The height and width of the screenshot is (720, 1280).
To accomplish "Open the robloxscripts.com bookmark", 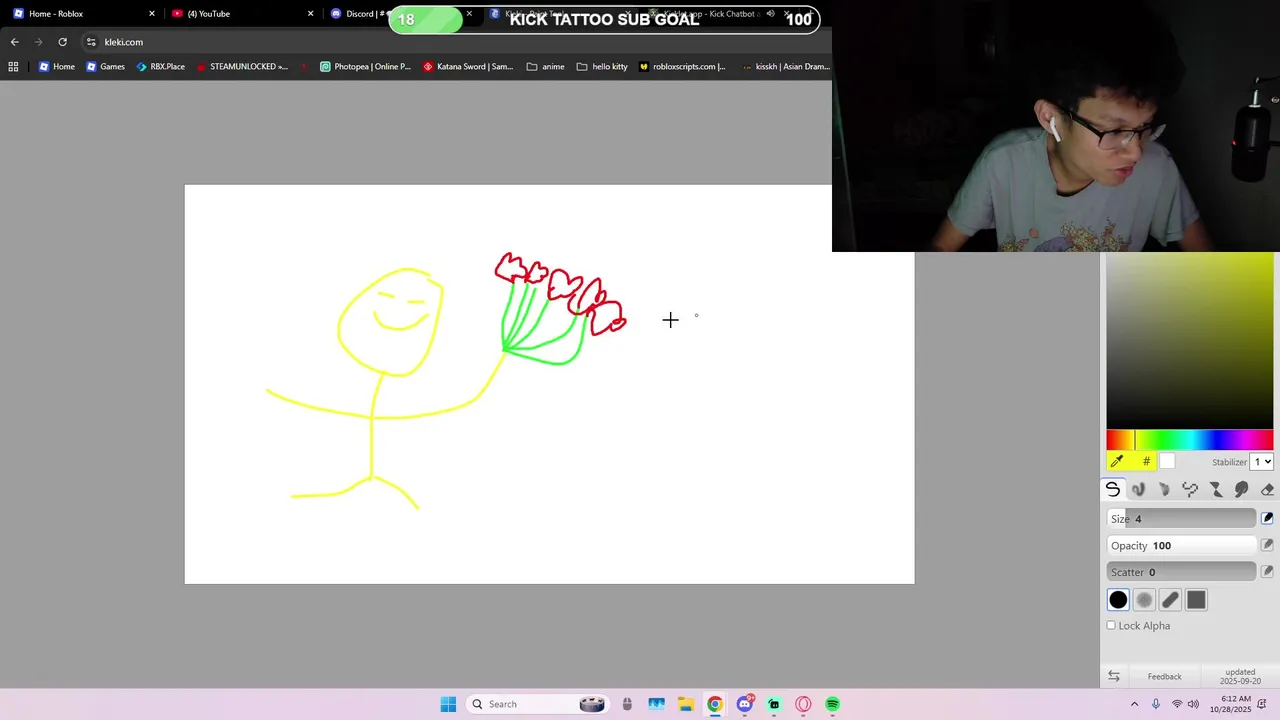I will 682,66.
